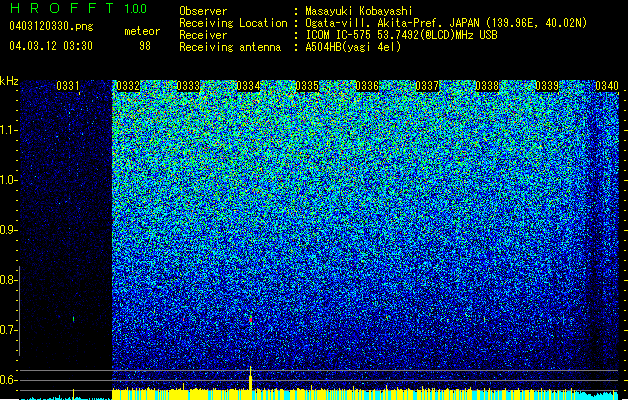Click the 1.1 frequency axis label

coord(8,130)
